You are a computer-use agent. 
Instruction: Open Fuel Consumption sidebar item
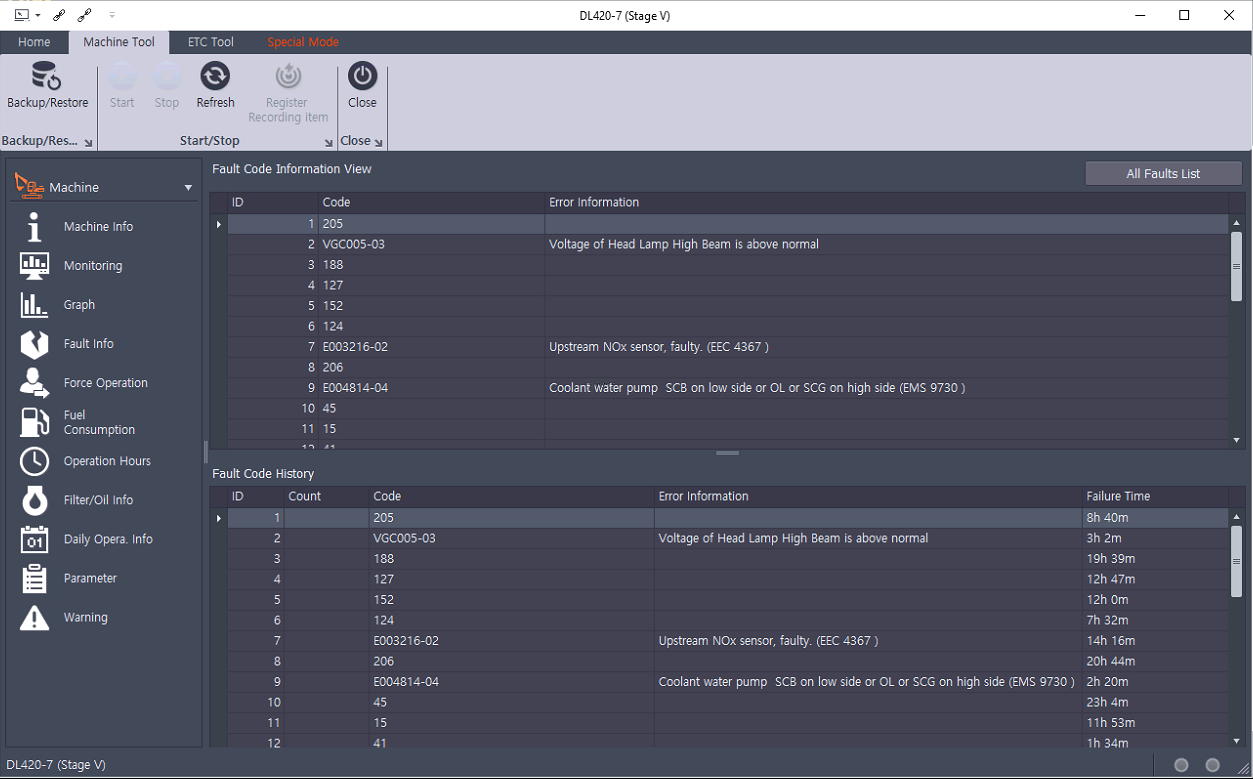[99, 422]
